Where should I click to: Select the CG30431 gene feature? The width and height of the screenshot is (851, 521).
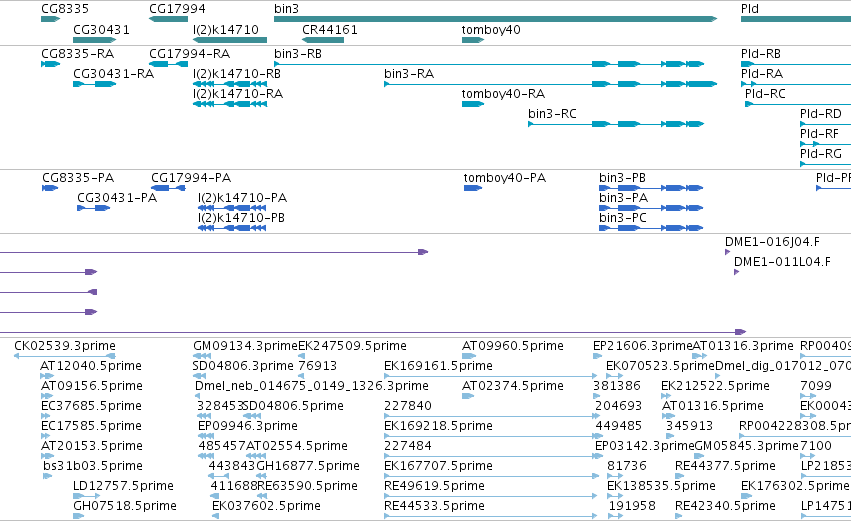point(94,40)
